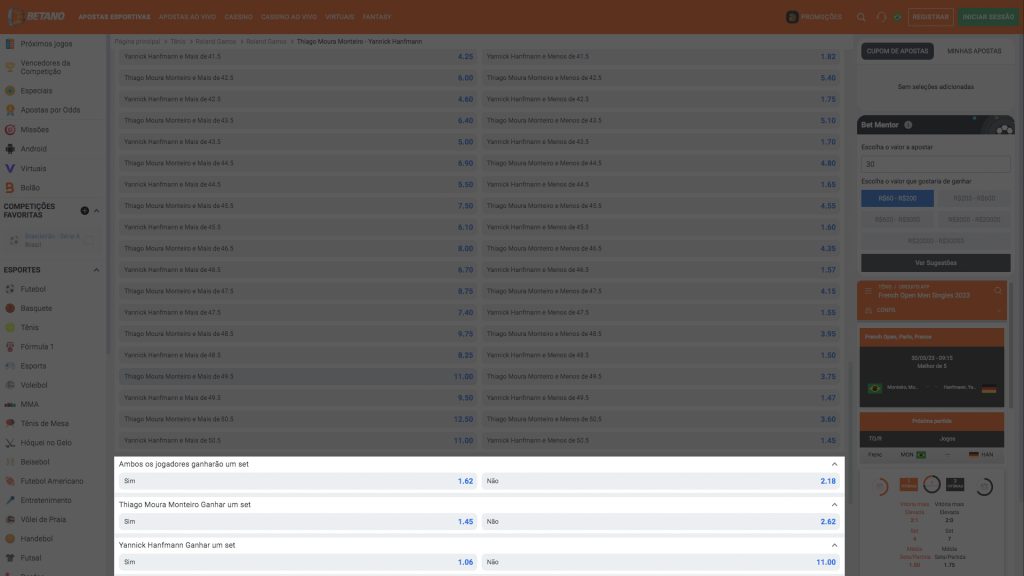Click the Especiais sidebar icon
1024x576 pixels.
[x=10, y=91]
